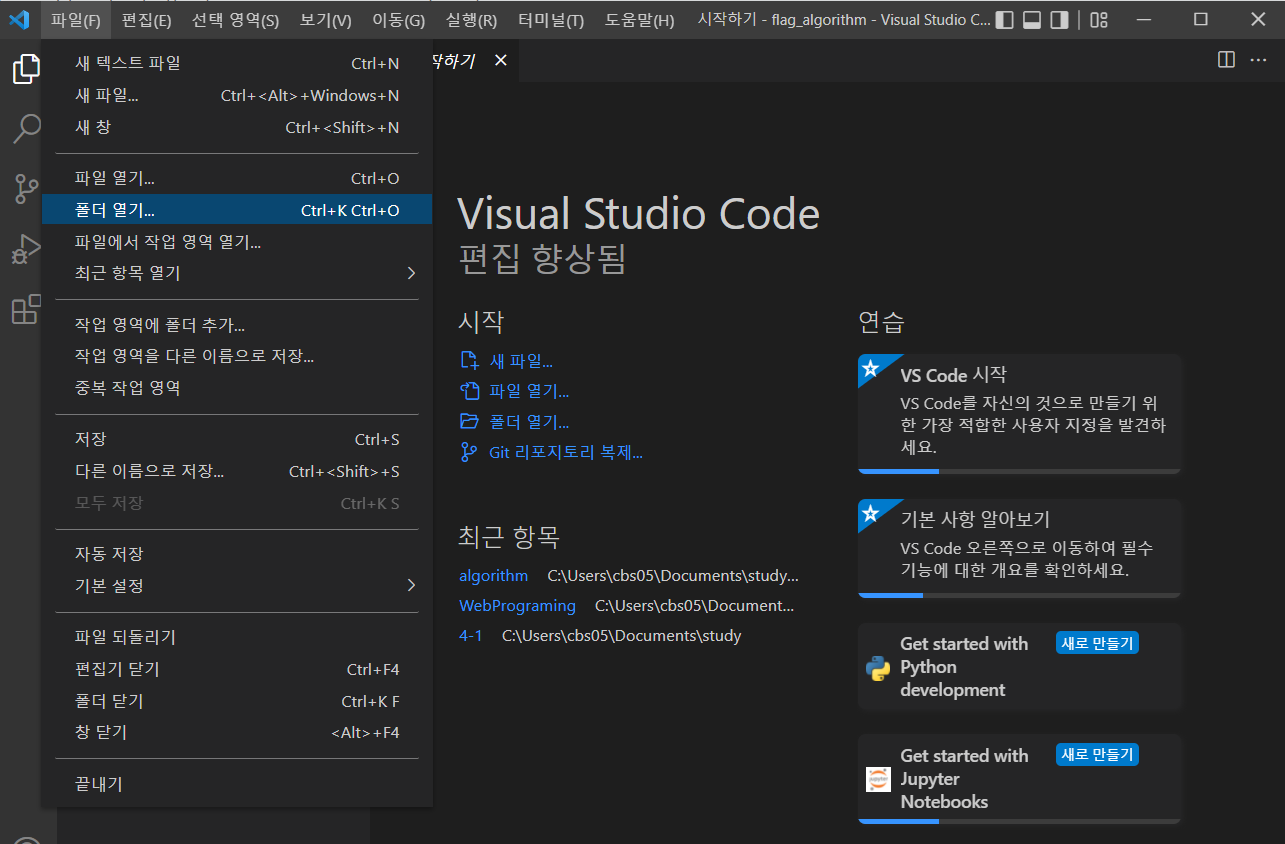1285x844 pixels.
Task: Open editor More Actions ellipsis
Action: (1259, 60)
